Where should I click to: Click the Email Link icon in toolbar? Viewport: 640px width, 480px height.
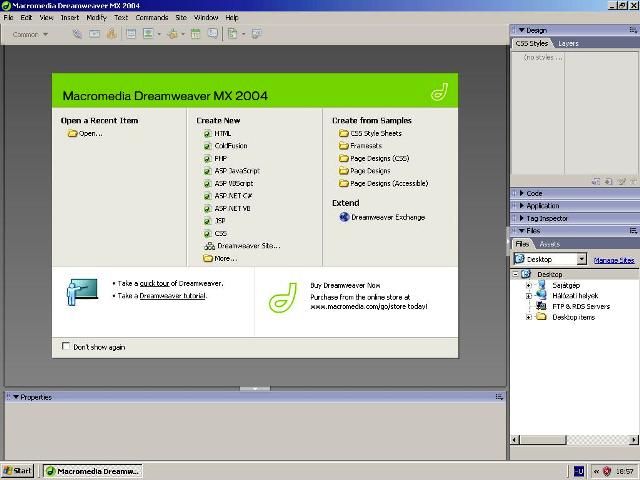(94, 34)
